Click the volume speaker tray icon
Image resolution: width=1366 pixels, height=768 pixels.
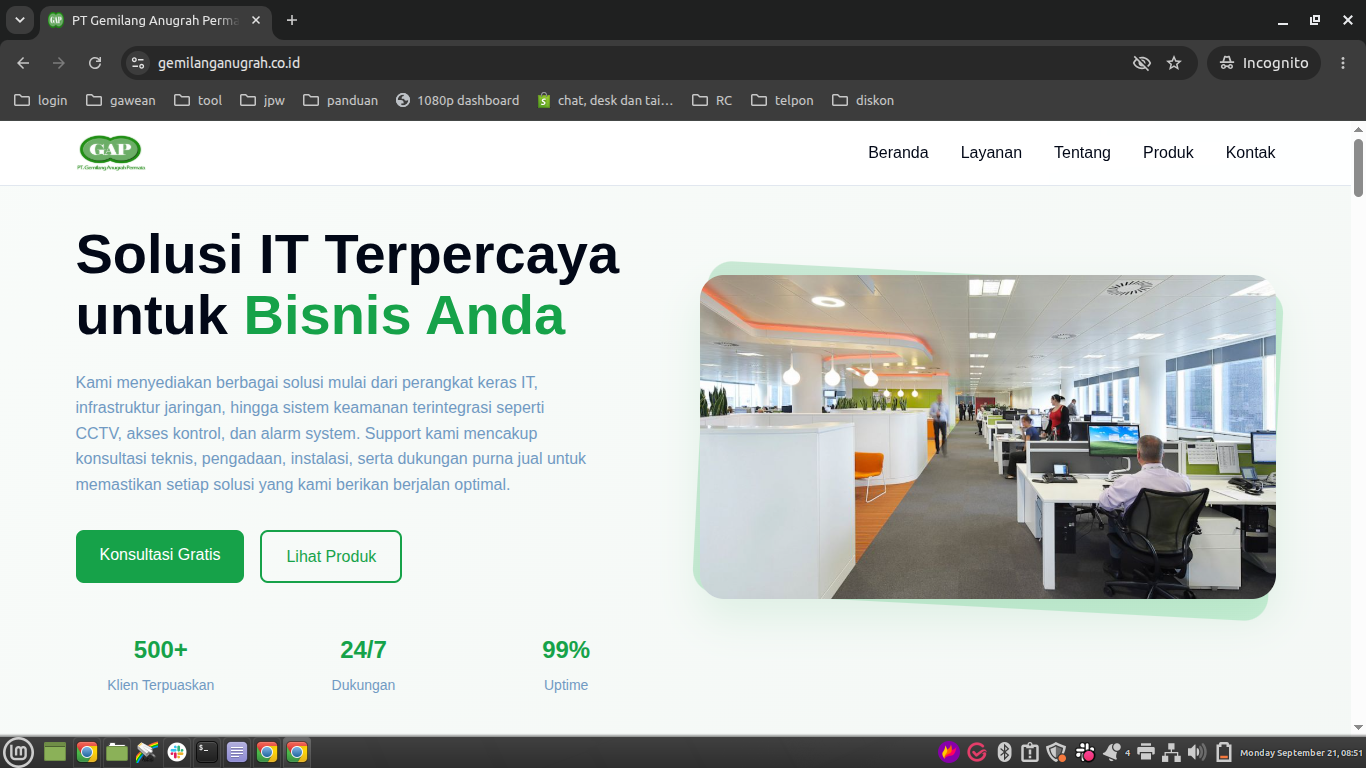click(1196, 752)
